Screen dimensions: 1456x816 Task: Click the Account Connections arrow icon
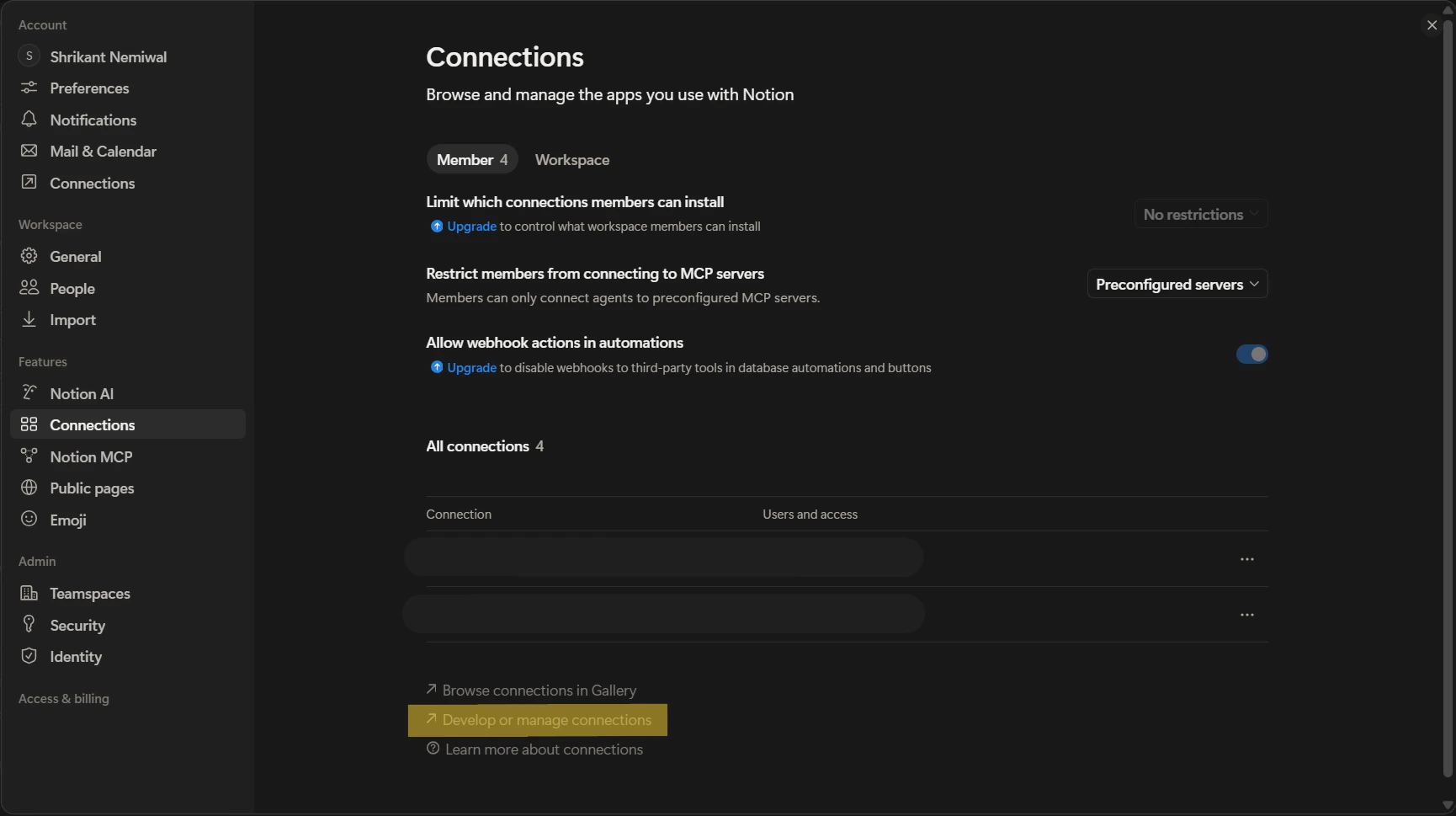[29, 182]
